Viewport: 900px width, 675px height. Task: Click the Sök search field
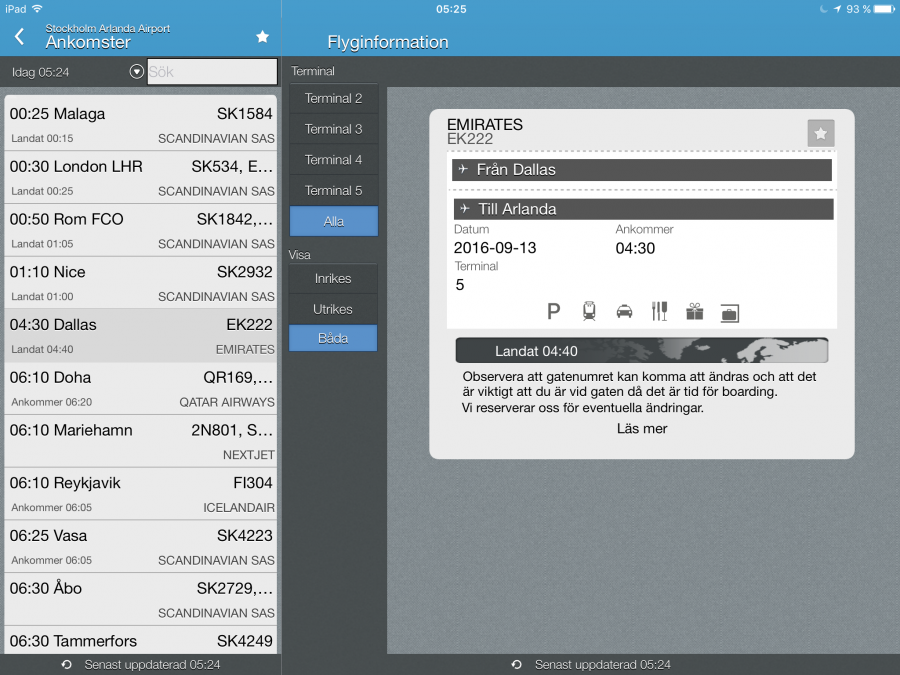(212, 72)
